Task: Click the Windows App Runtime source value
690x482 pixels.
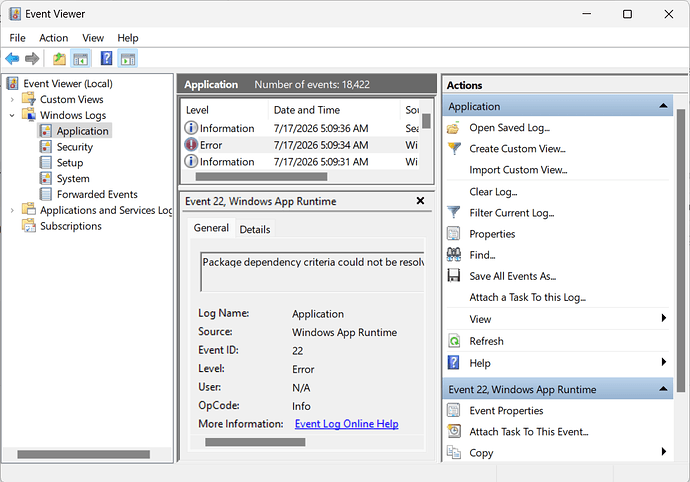Action: pos(345,332)
